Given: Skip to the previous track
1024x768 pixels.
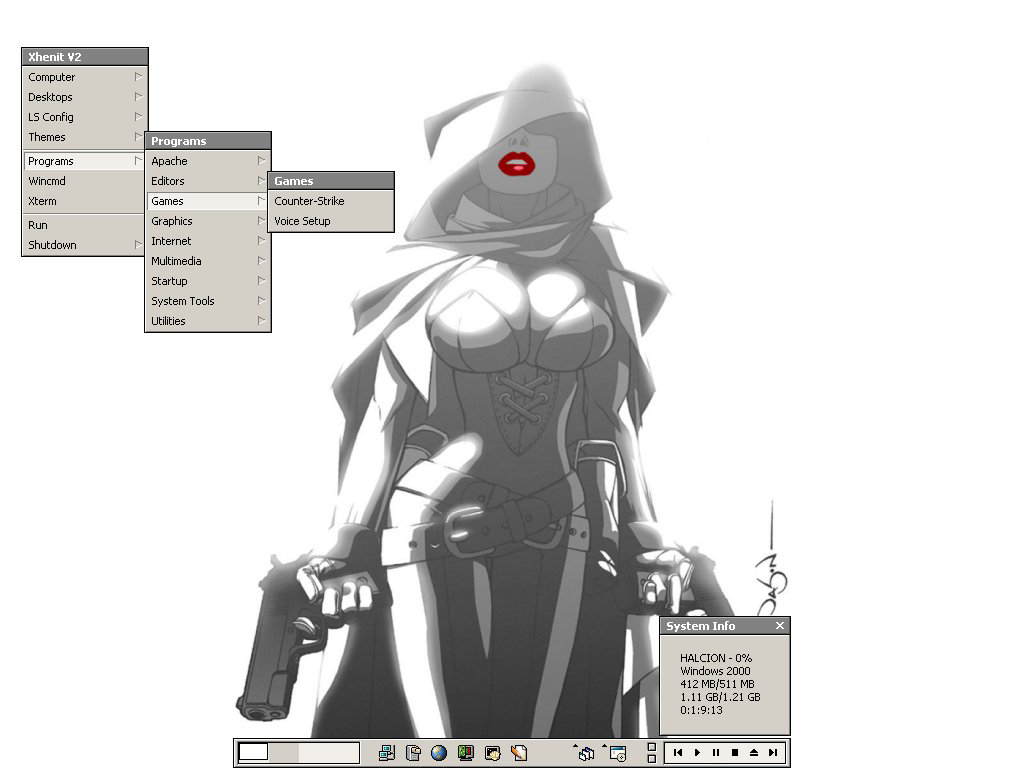Looking at the screenshot, I should click(x=678, y=752).
